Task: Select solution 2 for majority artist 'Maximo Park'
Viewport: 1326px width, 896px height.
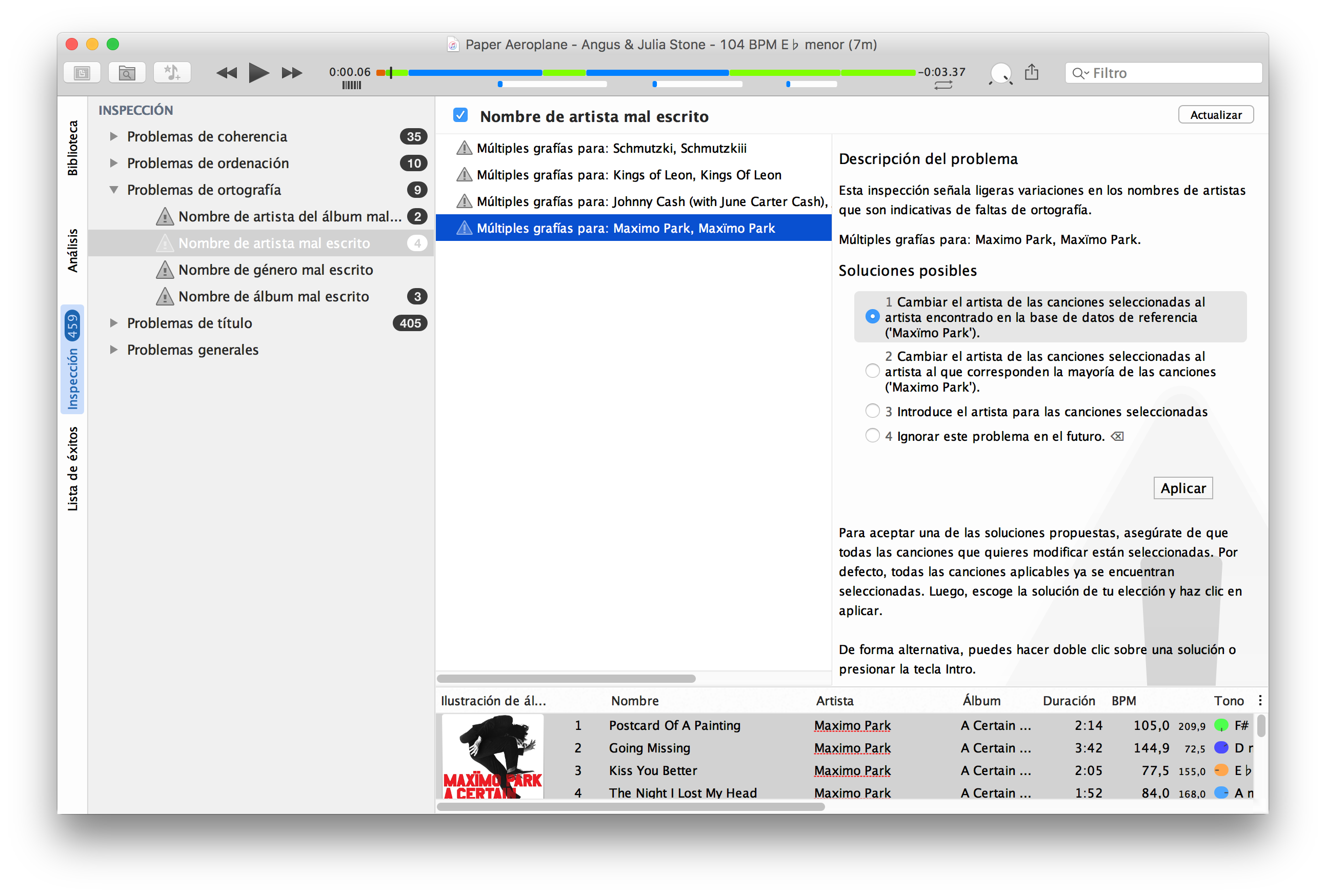Action: (x=872, y=371)
